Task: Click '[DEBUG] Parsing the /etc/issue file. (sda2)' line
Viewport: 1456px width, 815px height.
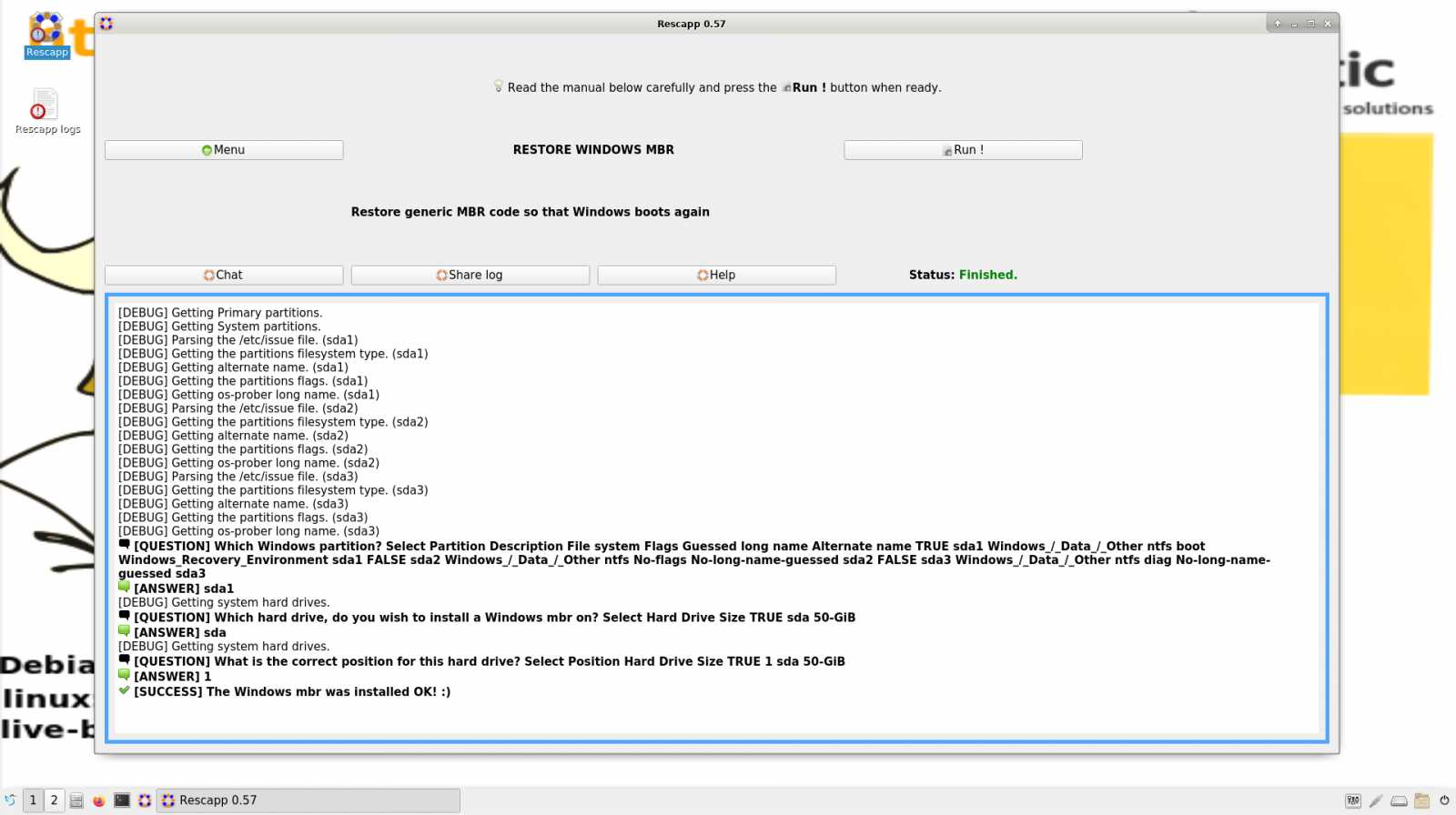Action: click(x=238, y=408)
